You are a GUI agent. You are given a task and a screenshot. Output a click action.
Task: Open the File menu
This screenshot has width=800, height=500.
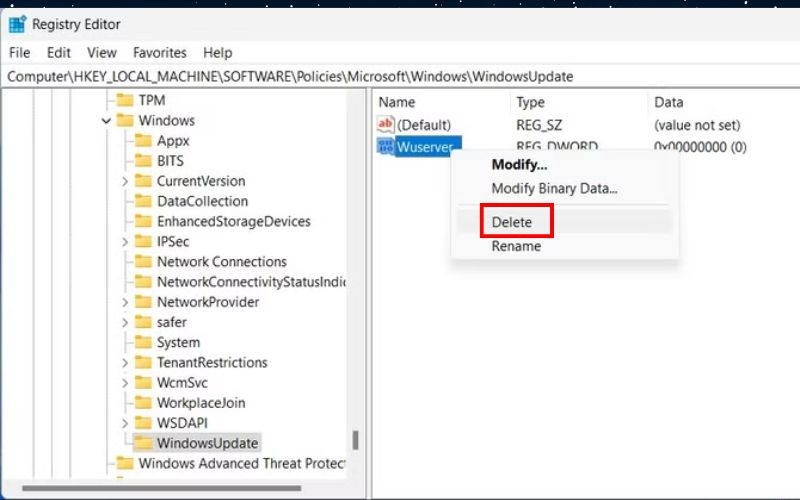[19, 53]
